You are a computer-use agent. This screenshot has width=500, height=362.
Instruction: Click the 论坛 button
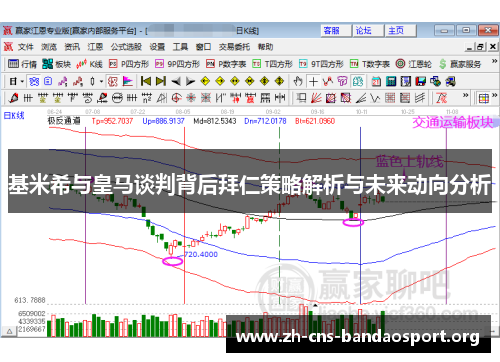coord(368,31)
